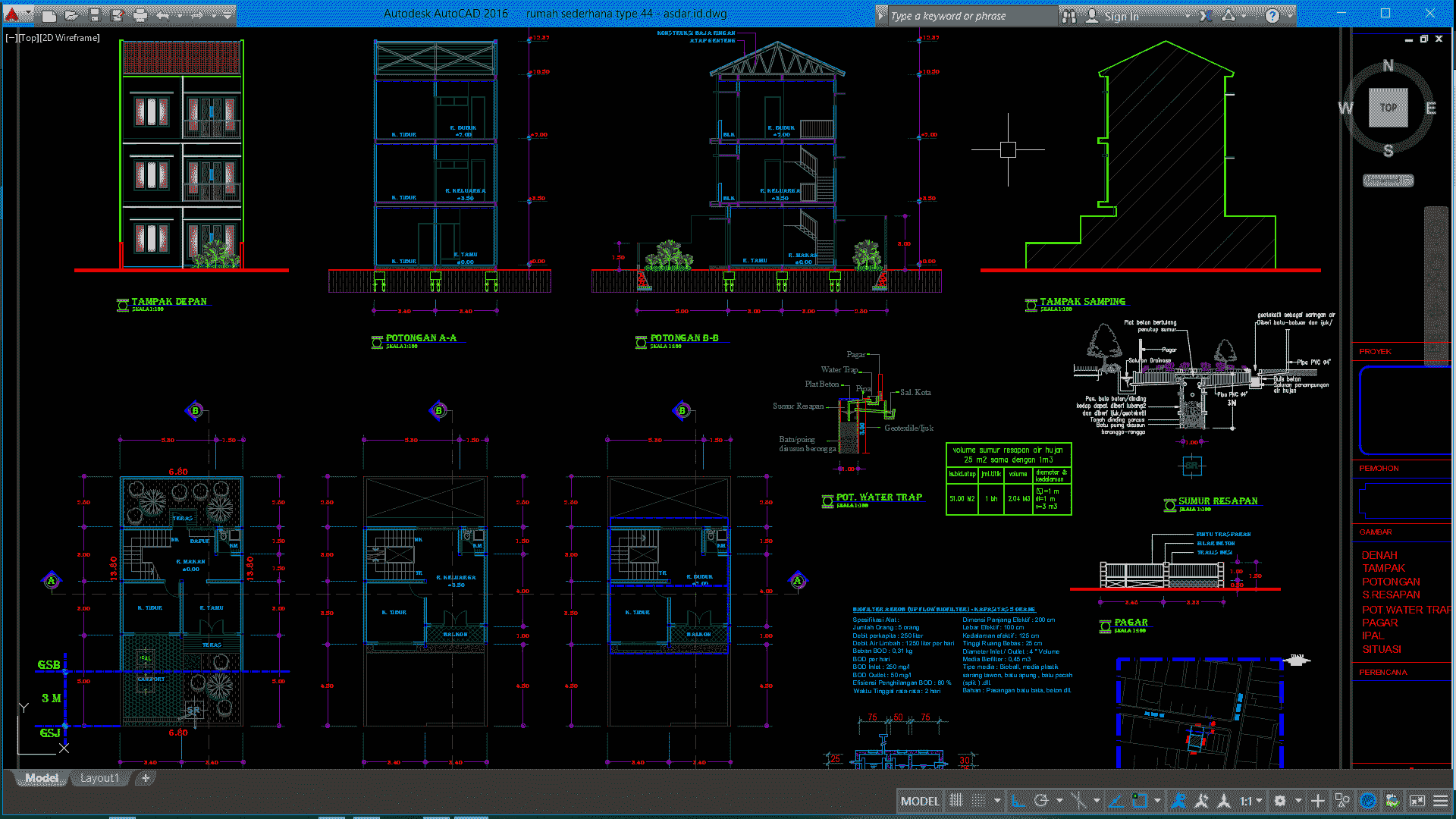Toggle the grid display in status bar
Image resolution: width=1456 pixels, height=819 pixels.
[956, 801]
